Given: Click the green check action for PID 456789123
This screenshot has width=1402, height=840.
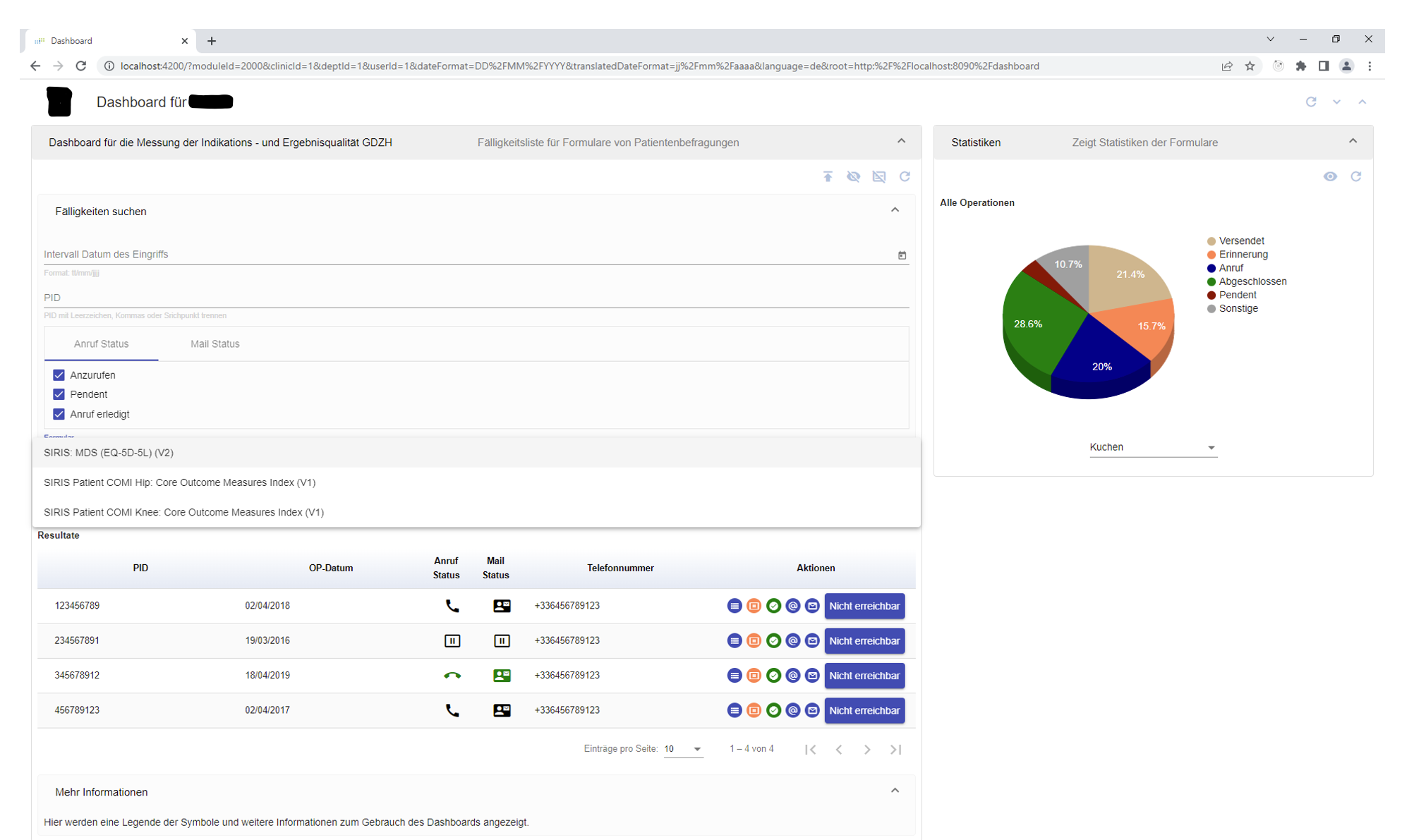Looking at the screenshot, I should click(x=773, y=710).
